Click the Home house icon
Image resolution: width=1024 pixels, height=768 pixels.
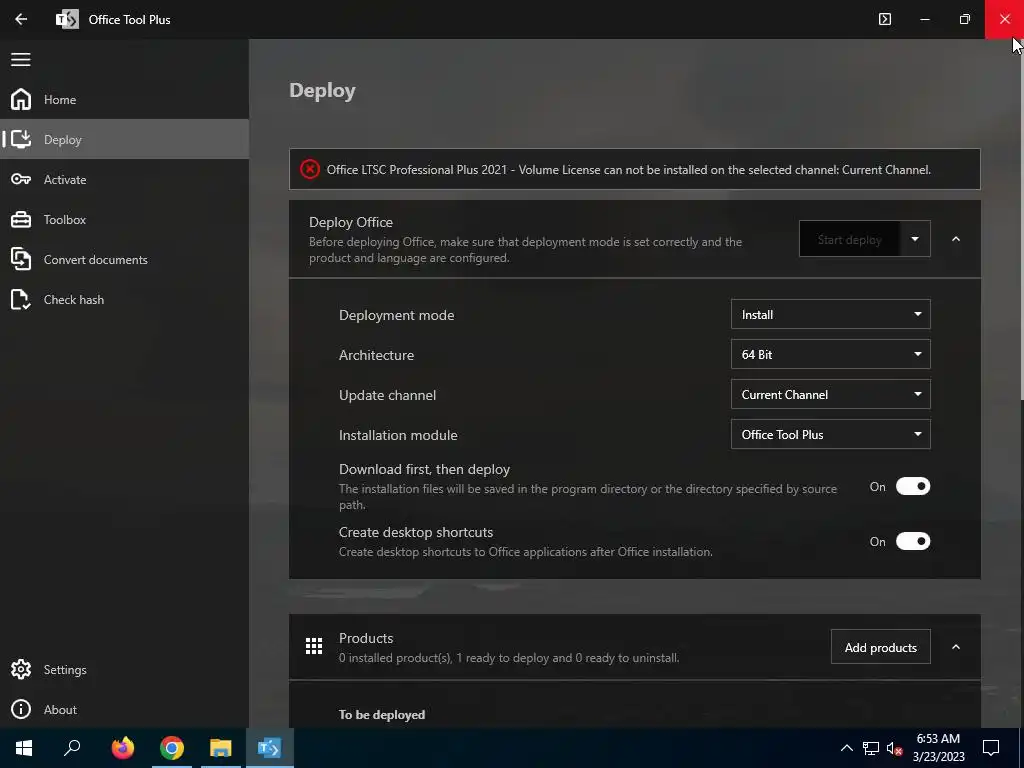pos(21,99)
